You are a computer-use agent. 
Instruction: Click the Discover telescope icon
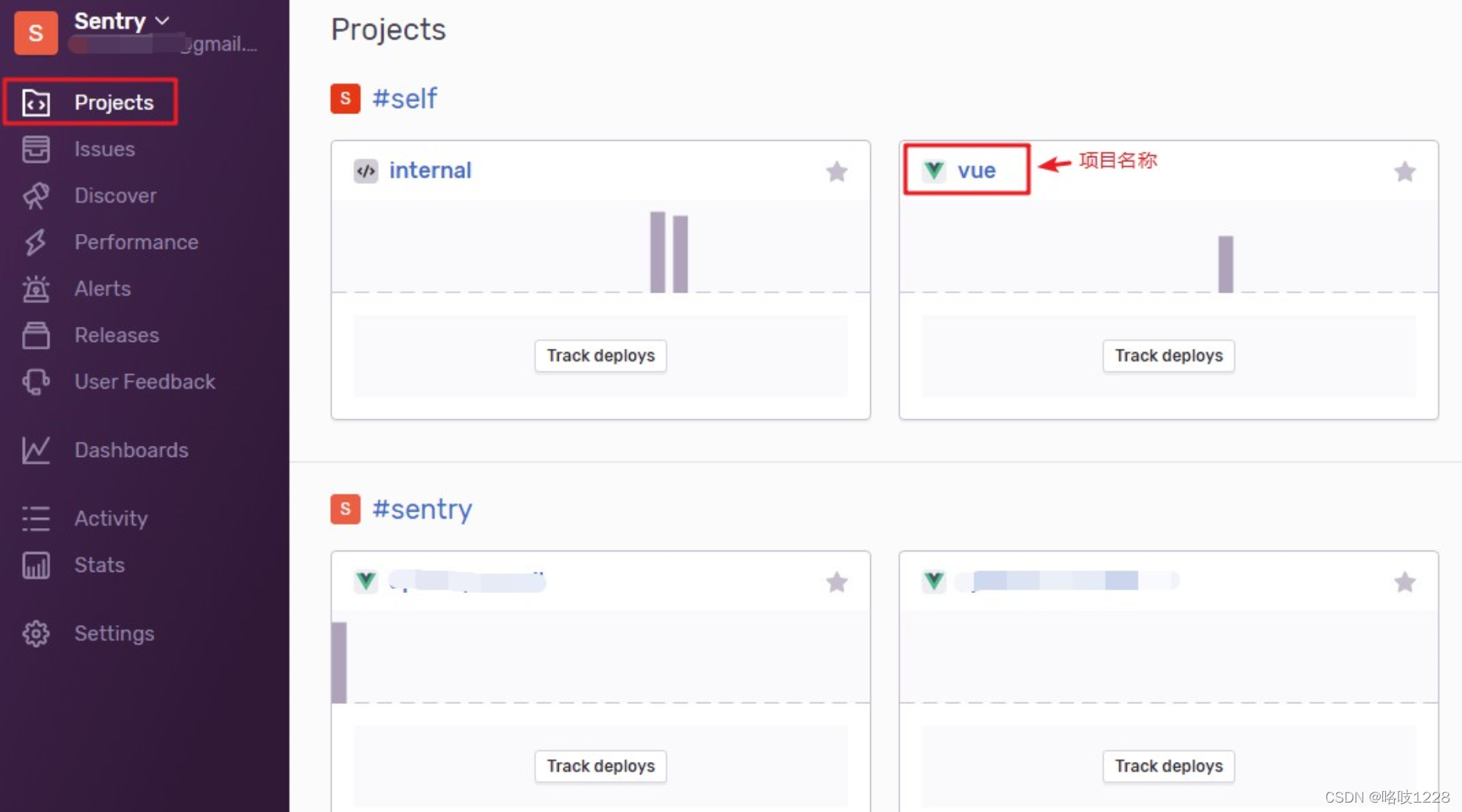click(36, 196)
